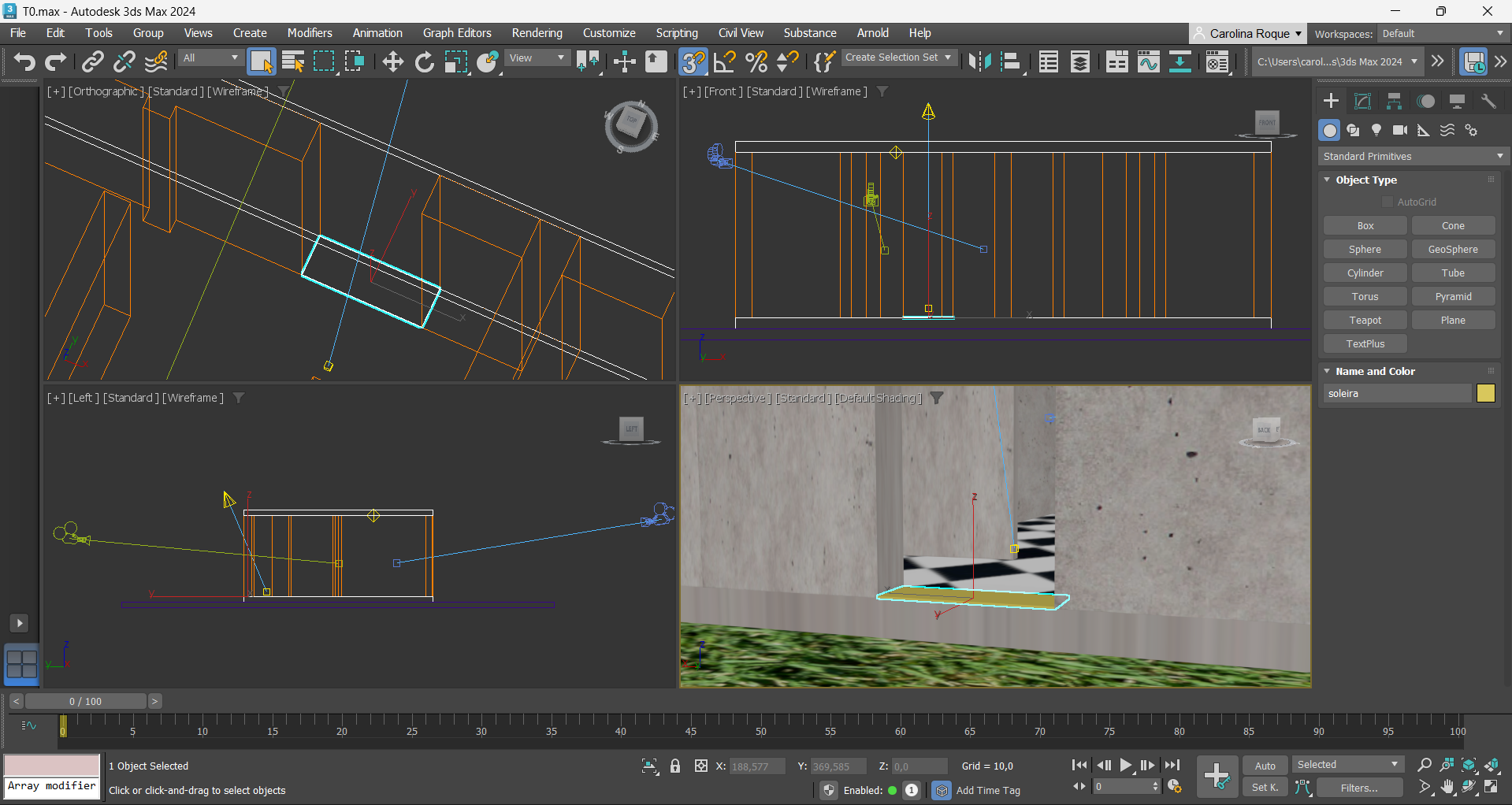Click the Undo arrow icon
Image resolution: width=1512 pixels, height=805 pixels.
pos(24,61)
